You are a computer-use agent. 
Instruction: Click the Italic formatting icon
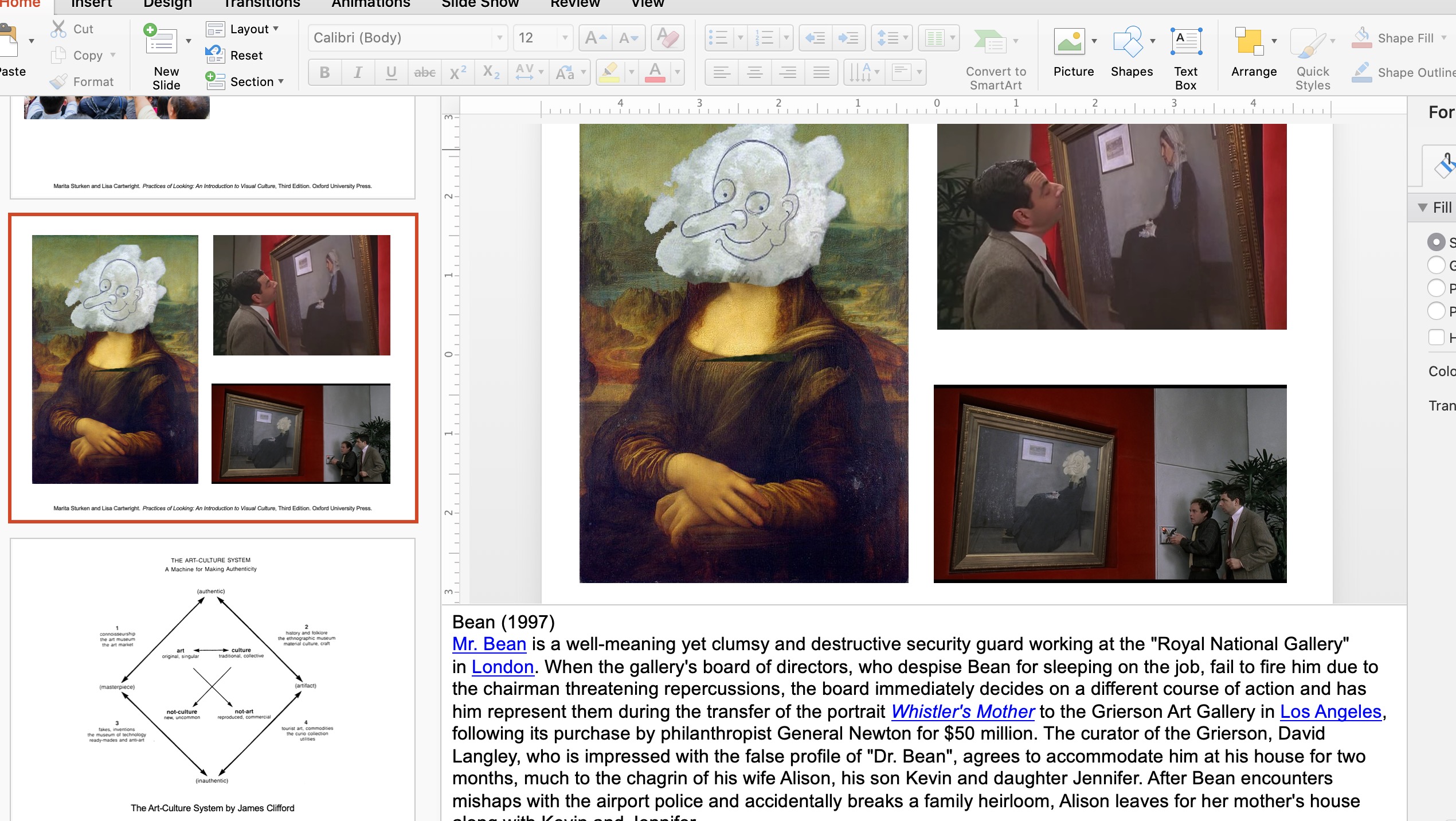click(358, 72)
